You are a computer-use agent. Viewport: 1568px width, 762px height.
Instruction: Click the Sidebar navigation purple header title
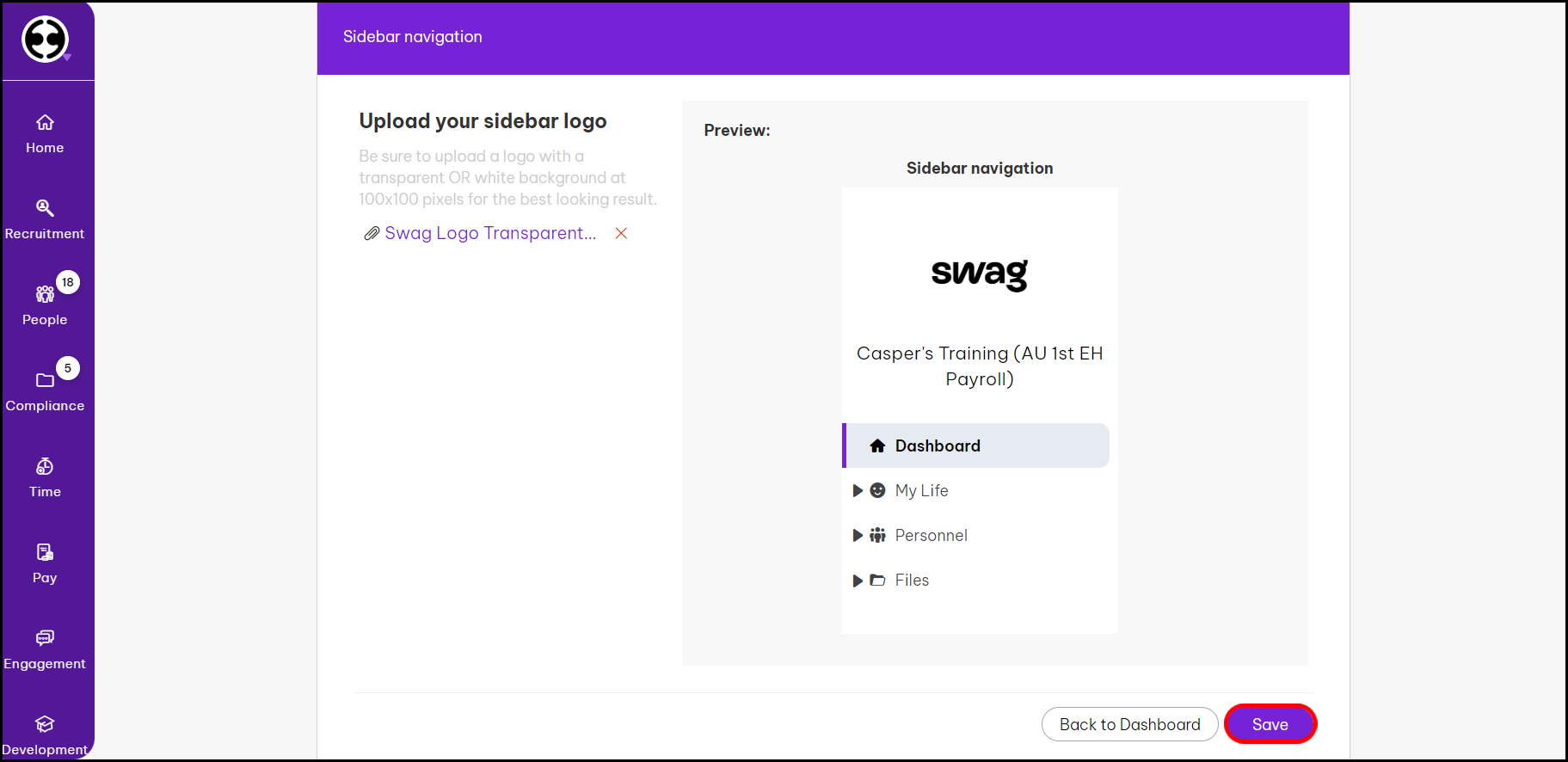pyautogui.click(x=413, y=36)
